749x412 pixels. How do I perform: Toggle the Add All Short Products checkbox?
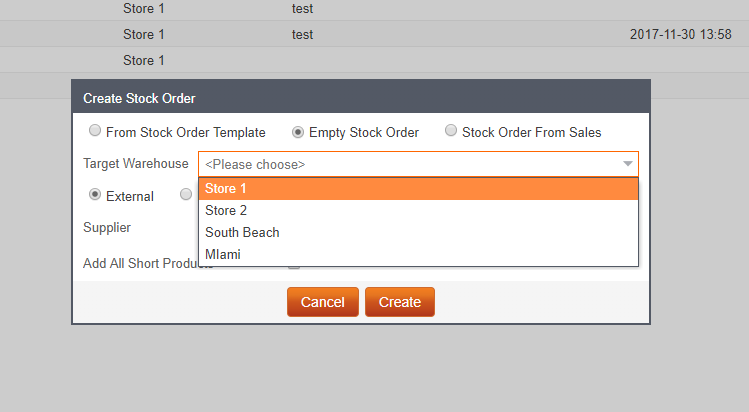pos(294,266)
